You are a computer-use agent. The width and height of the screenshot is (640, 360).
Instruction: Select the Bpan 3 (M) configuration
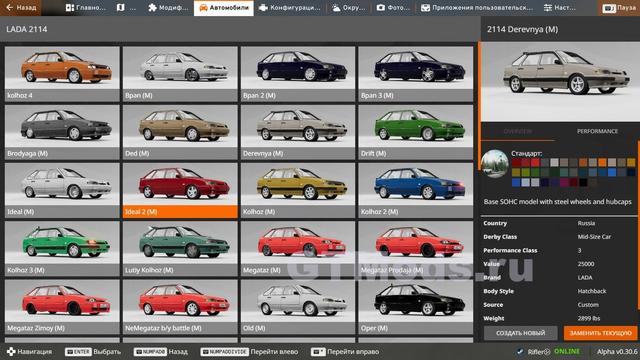point(416,74)
